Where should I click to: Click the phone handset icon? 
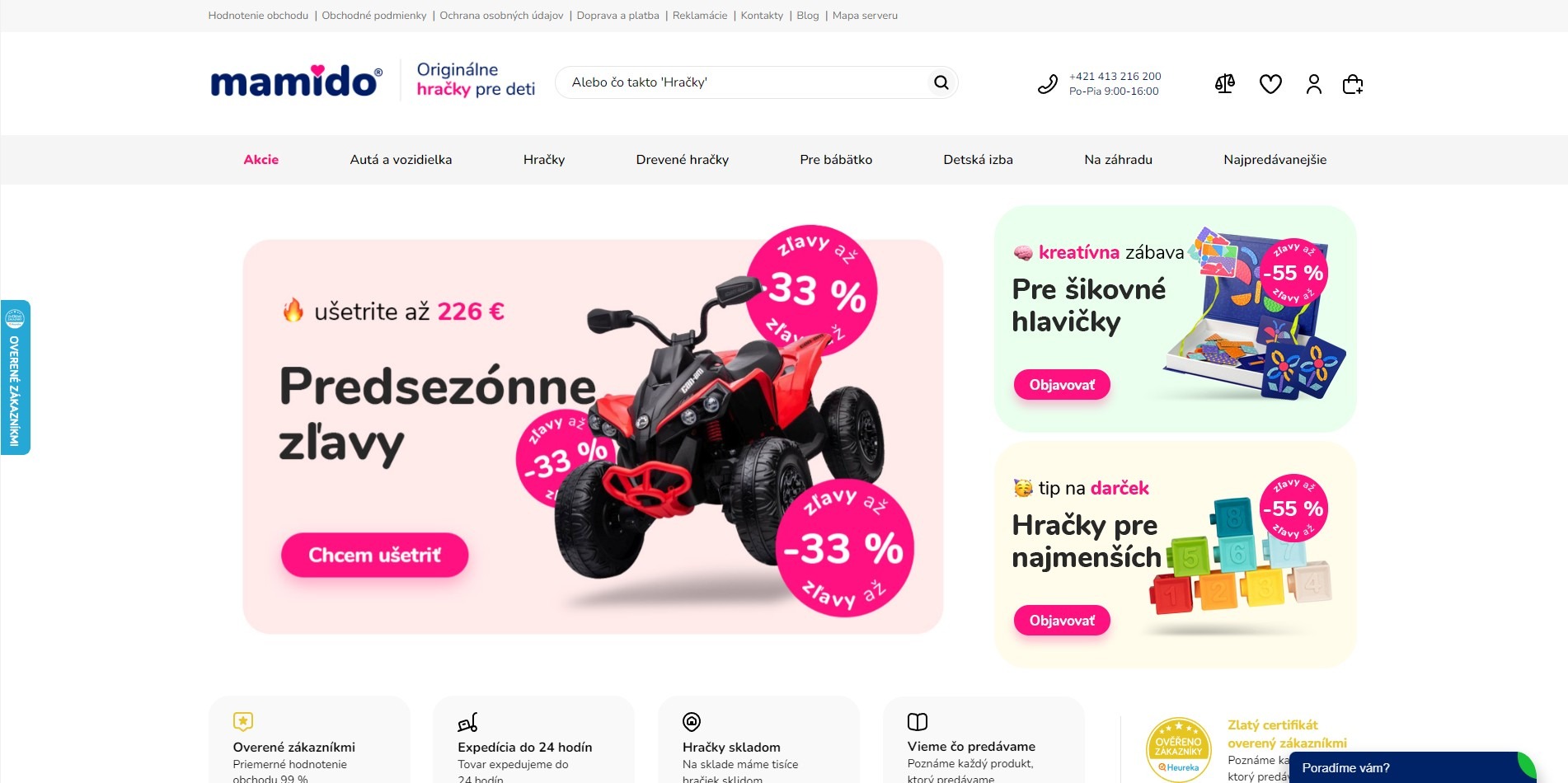[x=1047, y=83]
